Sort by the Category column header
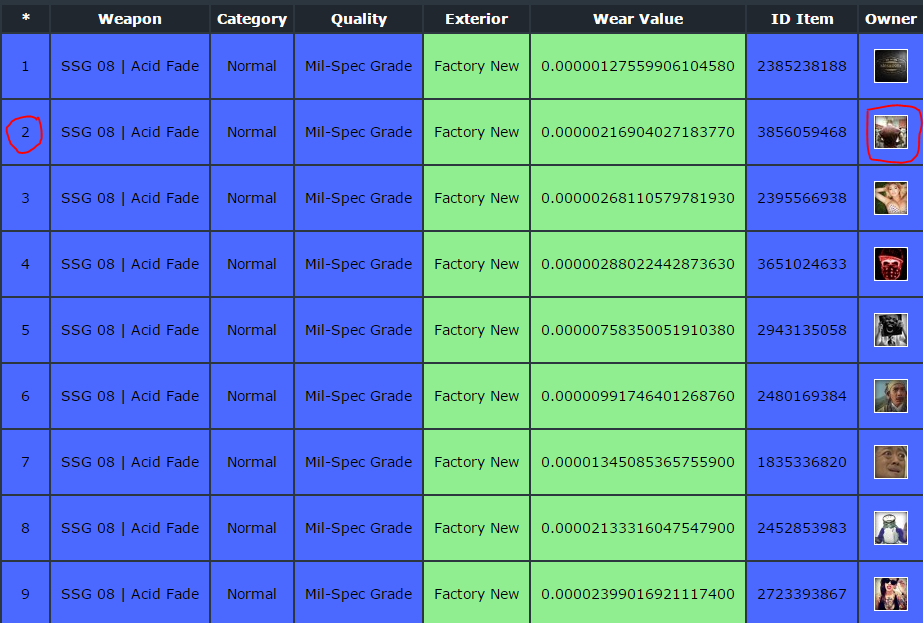Screen dimensions: 923x623 pyautogui.click(x=252, y=19)
